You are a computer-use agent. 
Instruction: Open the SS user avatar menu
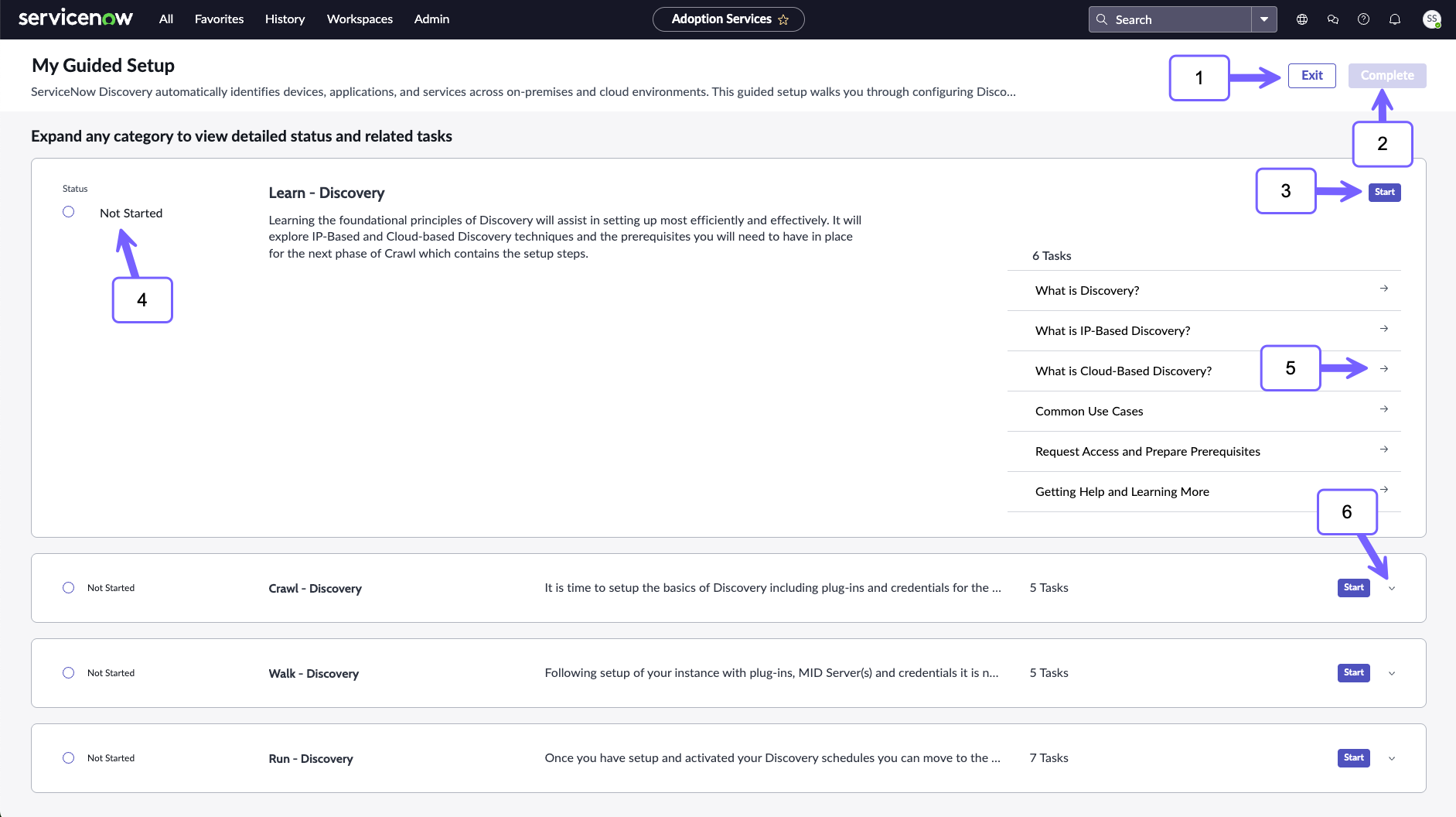[1432, 19]
